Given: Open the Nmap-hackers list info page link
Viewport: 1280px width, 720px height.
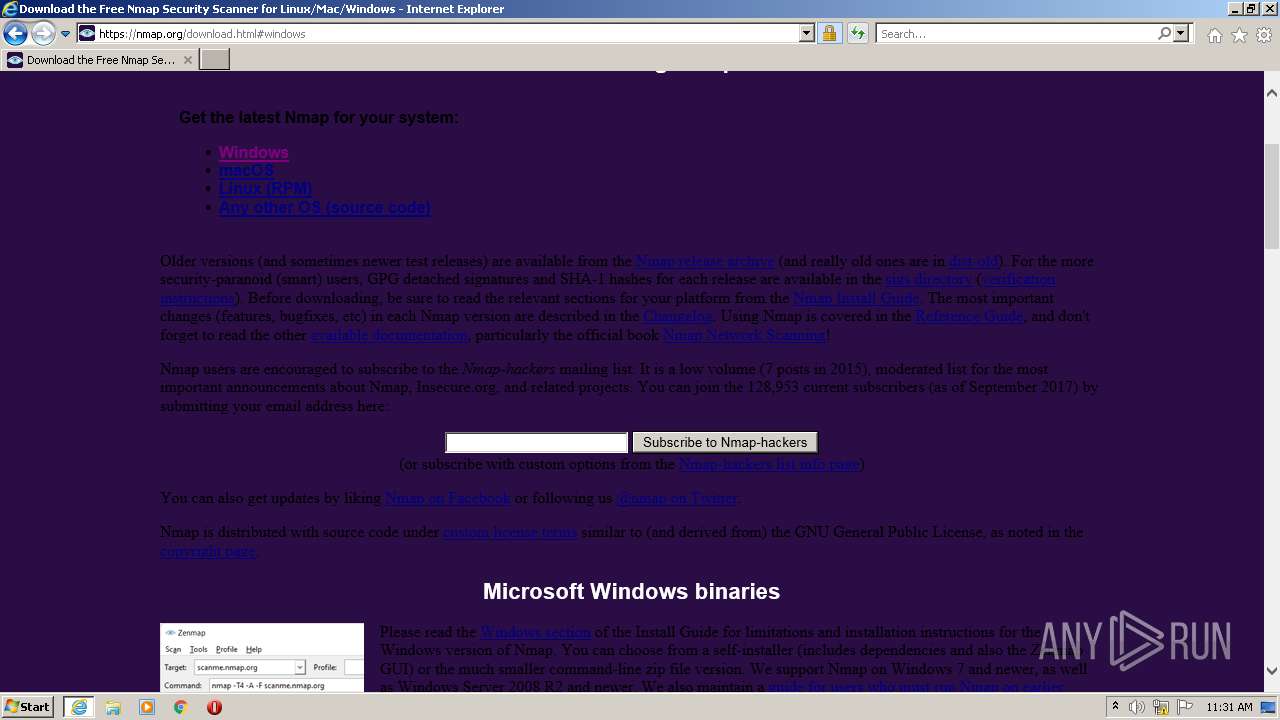Looking at the screenshot, I should pyautogui.click(x=769, y=464).
